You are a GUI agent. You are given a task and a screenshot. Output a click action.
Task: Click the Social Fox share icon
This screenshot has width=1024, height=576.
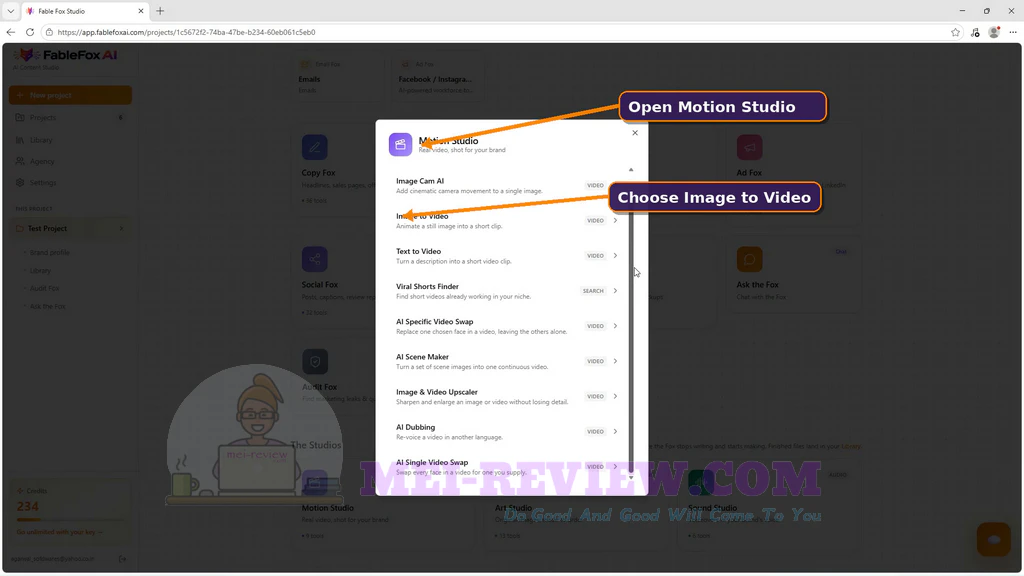pyautogui.click(x=315, y=259)
